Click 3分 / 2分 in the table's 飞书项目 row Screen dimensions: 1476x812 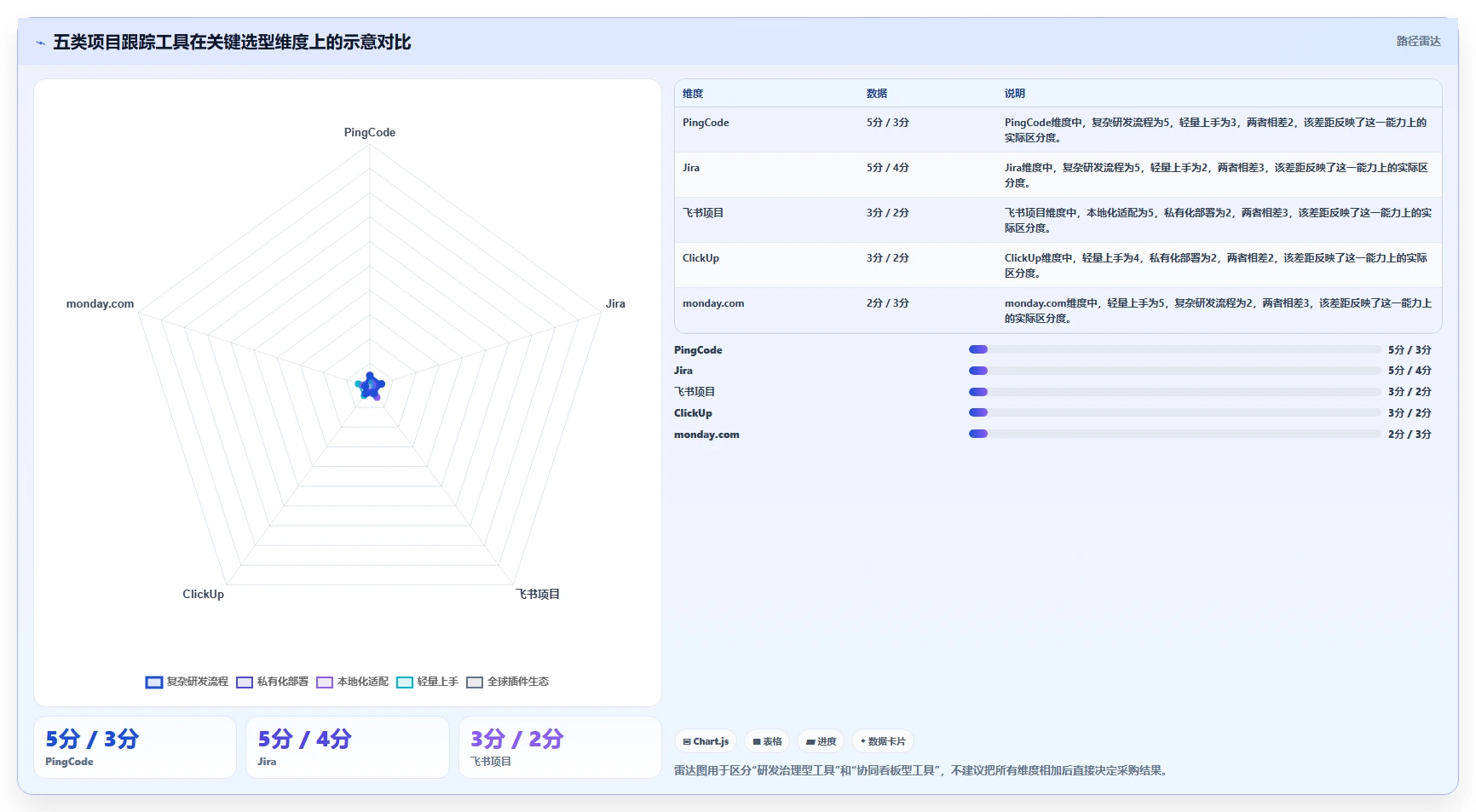click(888, 213)
